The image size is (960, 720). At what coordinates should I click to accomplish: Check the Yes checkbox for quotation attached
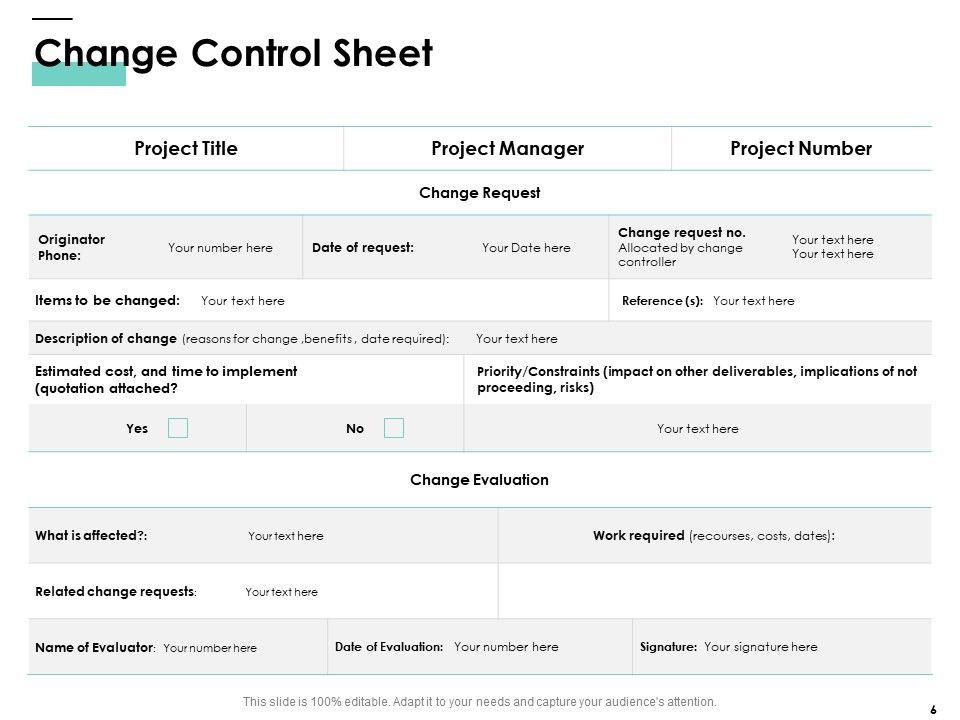coord(178,428)
